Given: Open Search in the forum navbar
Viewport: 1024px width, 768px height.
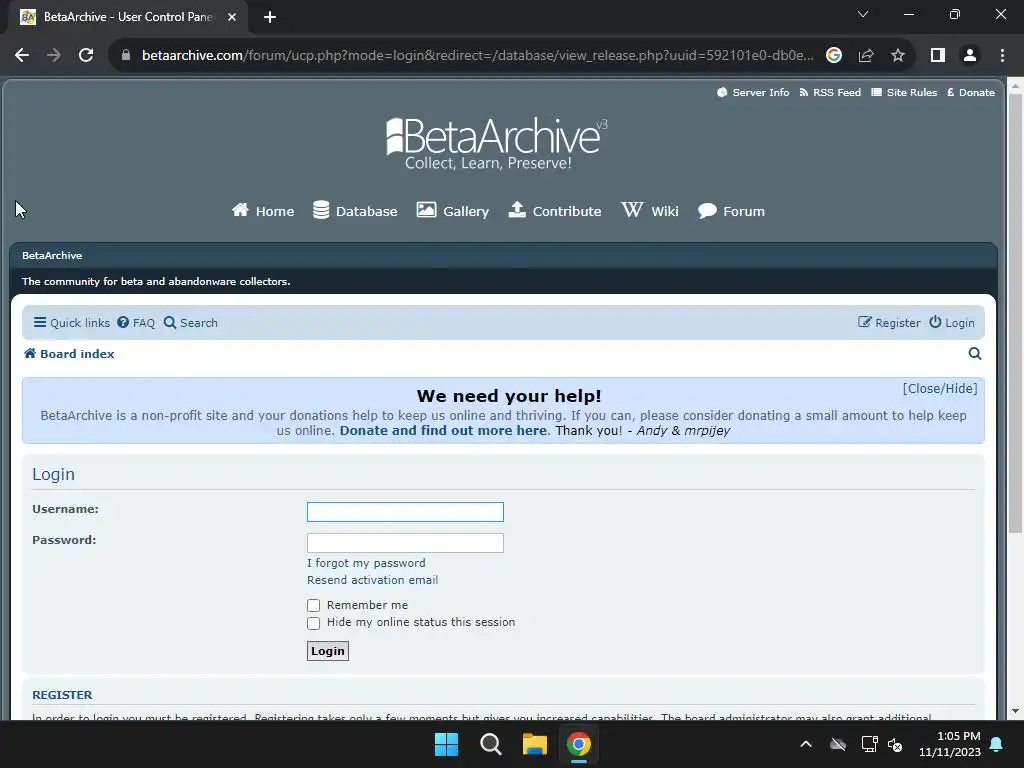Looking at the screenshot, I should coord(191,323).
